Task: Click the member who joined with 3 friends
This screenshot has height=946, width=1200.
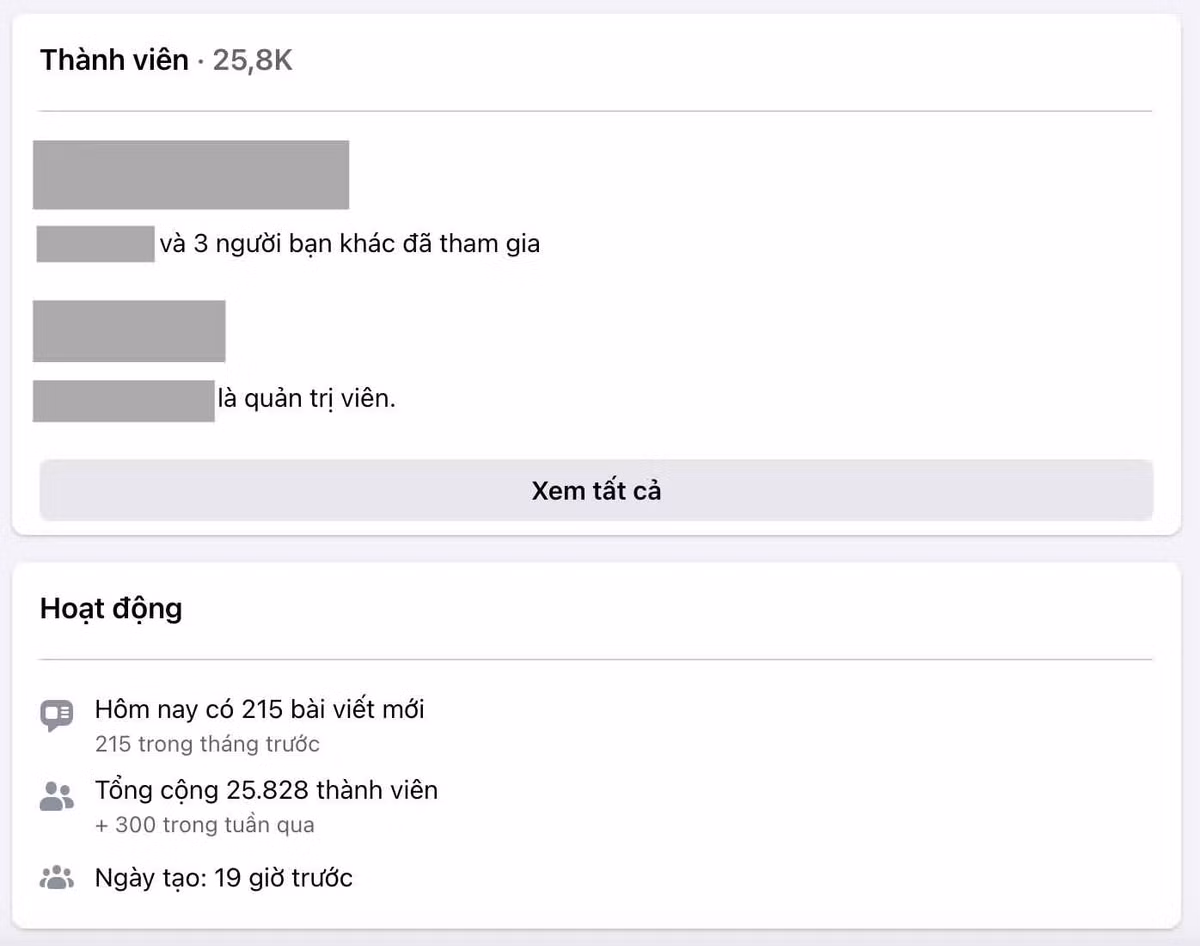Action: tap(95, 242)
